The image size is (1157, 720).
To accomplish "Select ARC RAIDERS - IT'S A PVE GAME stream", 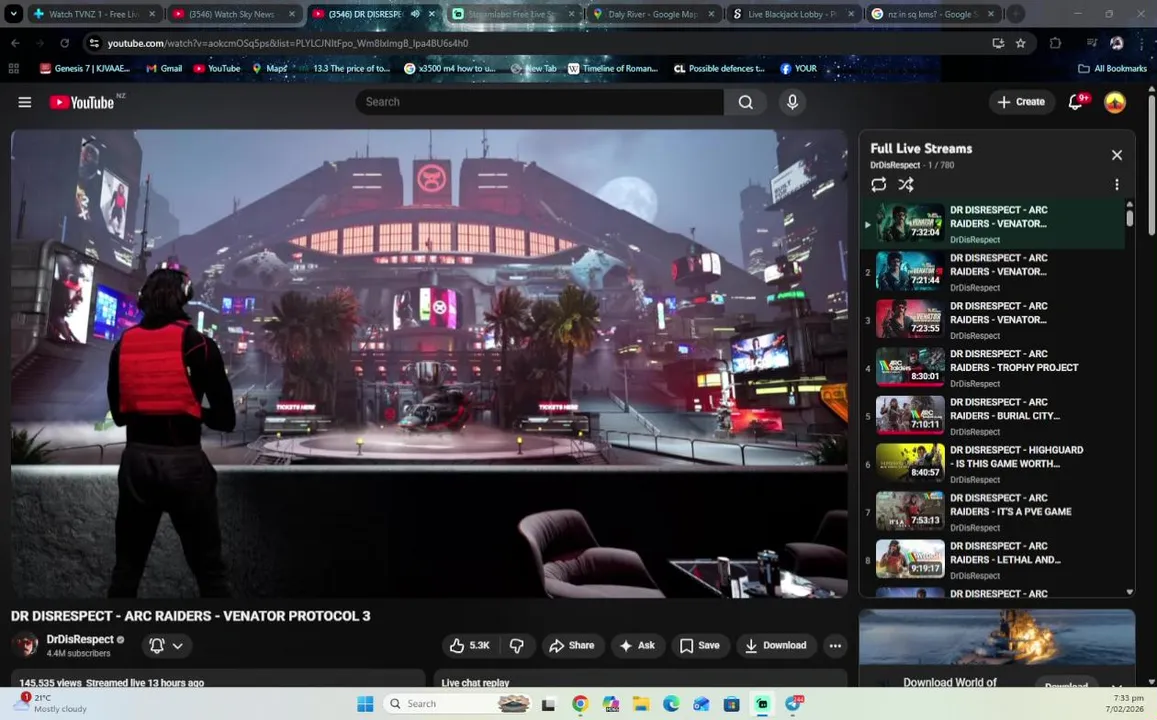I will click(993, 512).
